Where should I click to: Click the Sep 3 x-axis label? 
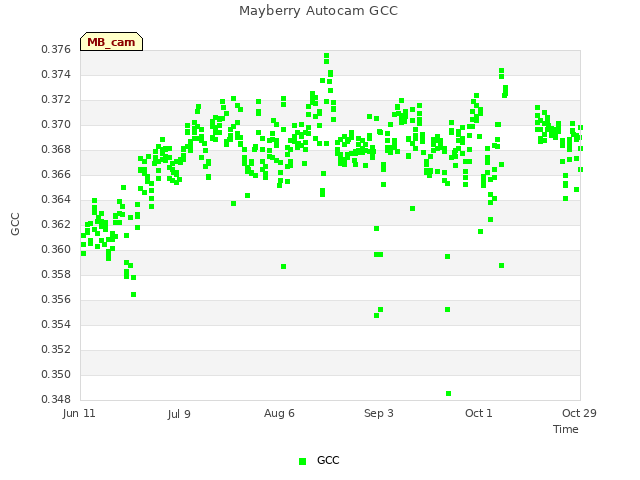[x=379, y=413]
